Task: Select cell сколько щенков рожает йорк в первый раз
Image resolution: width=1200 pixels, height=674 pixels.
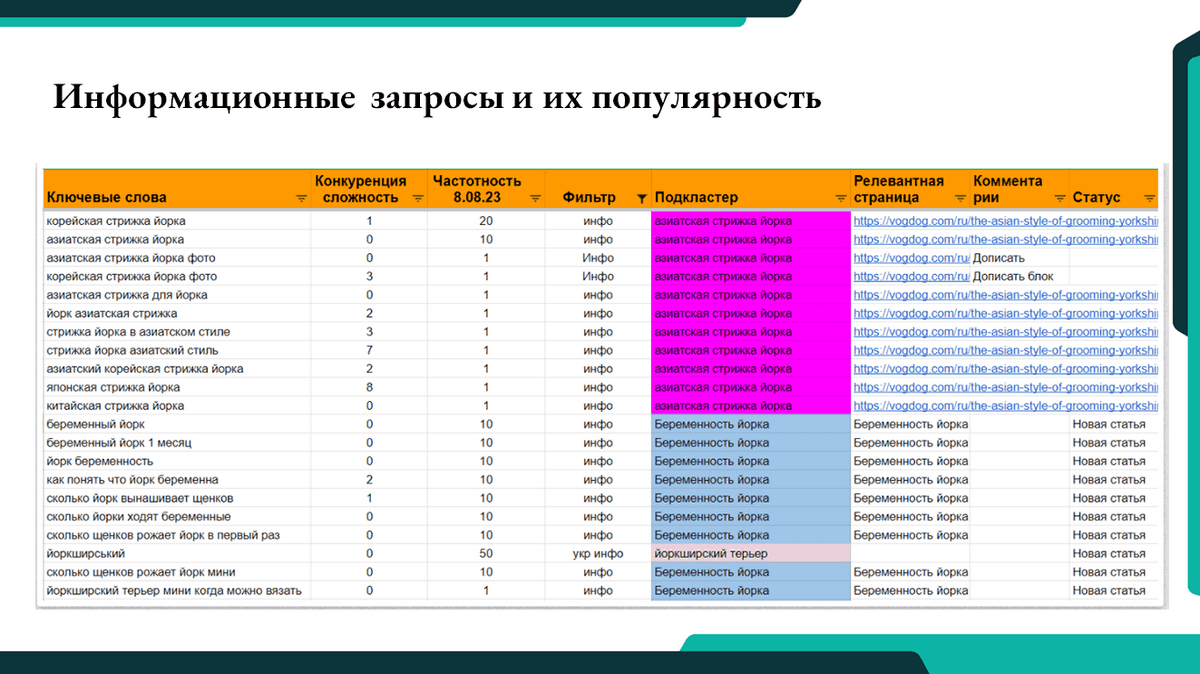Action: [x=177, y=535]
